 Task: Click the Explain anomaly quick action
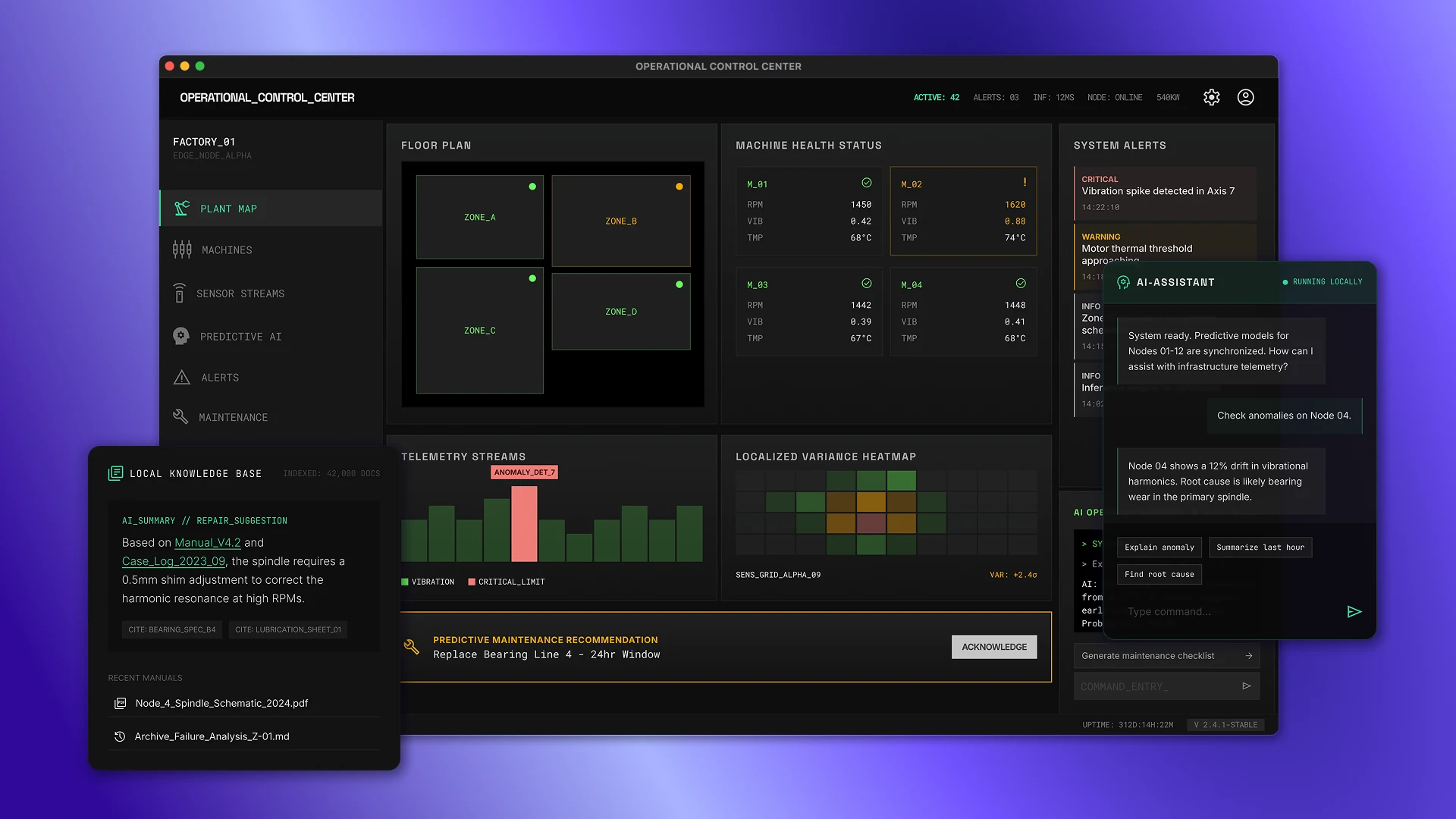(1159, 548)
